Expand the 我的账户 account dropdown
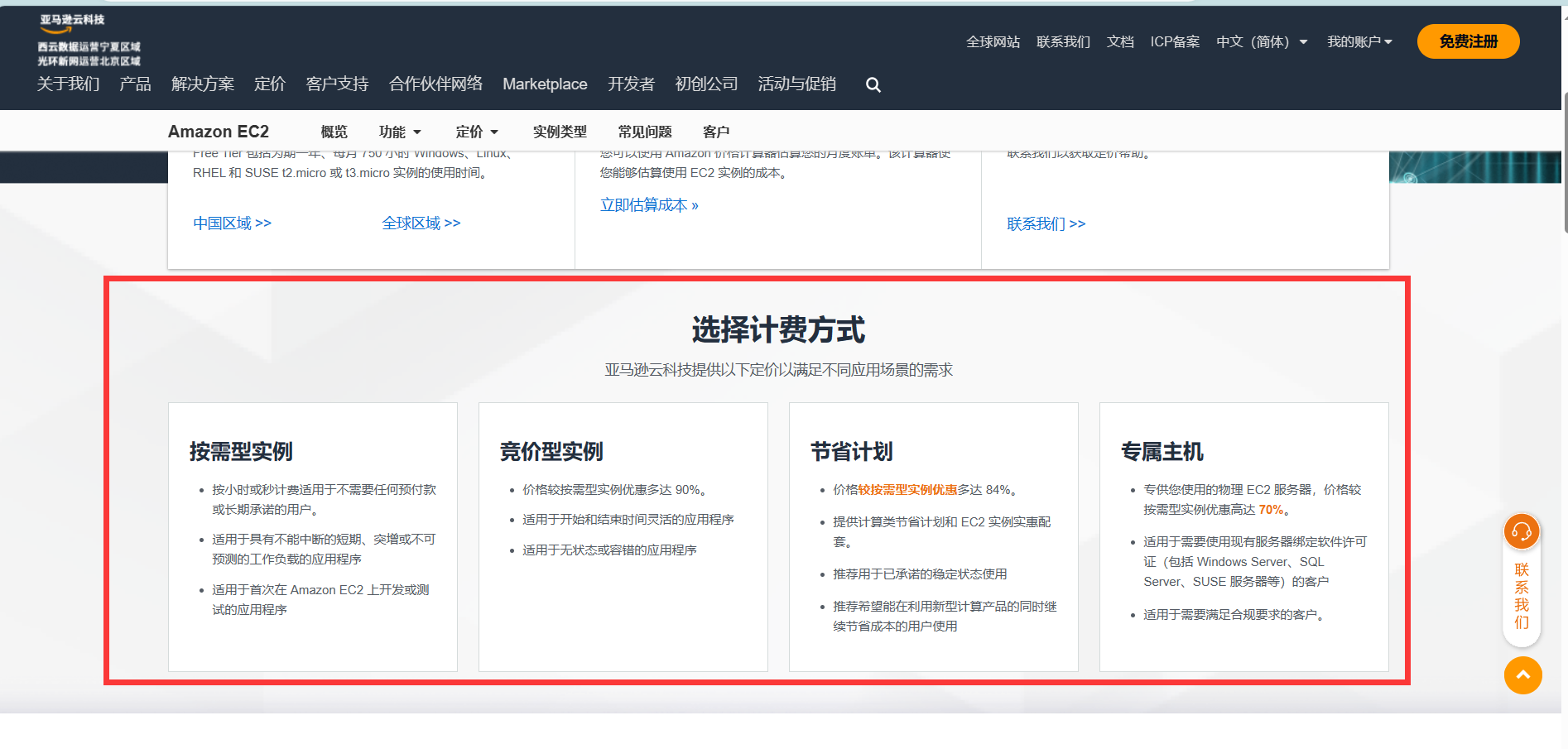Image resolution: width=1568 pixels, height=749 pixels. (x=1359, y=41)
